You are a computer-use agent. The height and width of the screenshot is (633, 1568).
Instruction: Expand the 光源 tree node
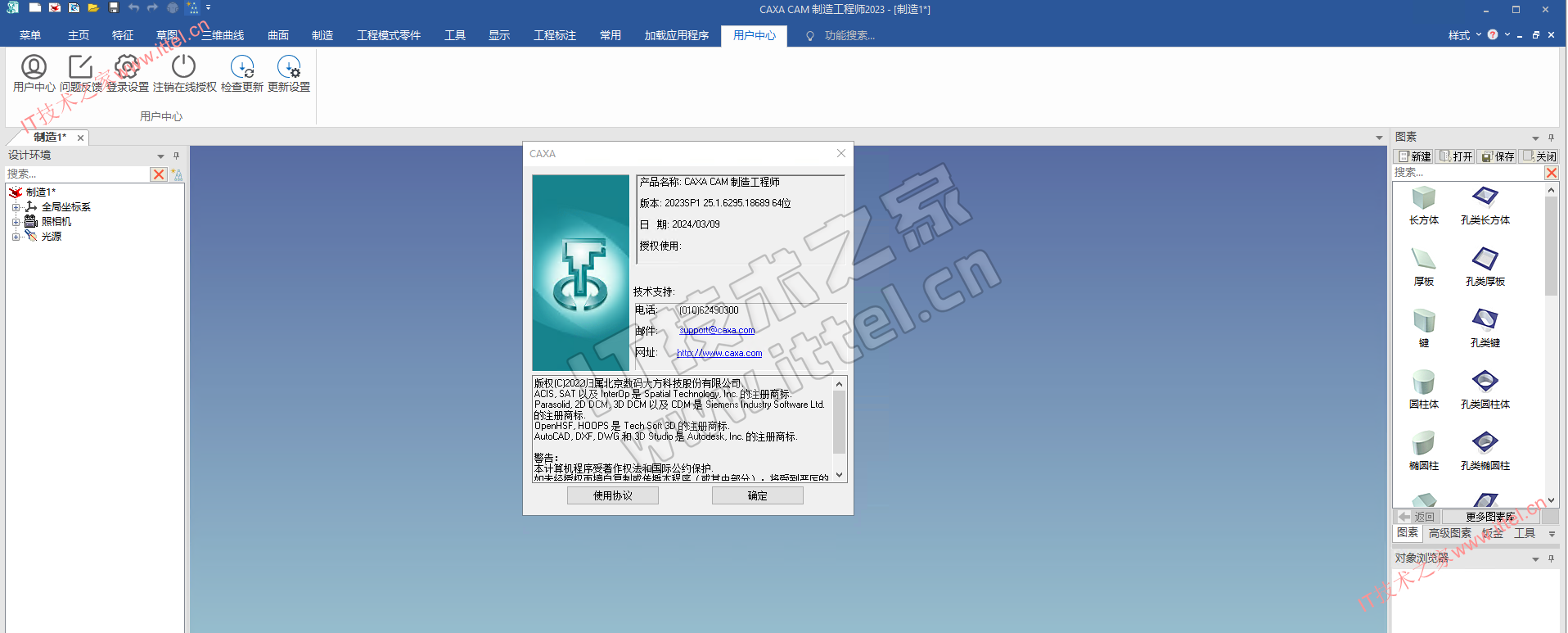(16, 237)
